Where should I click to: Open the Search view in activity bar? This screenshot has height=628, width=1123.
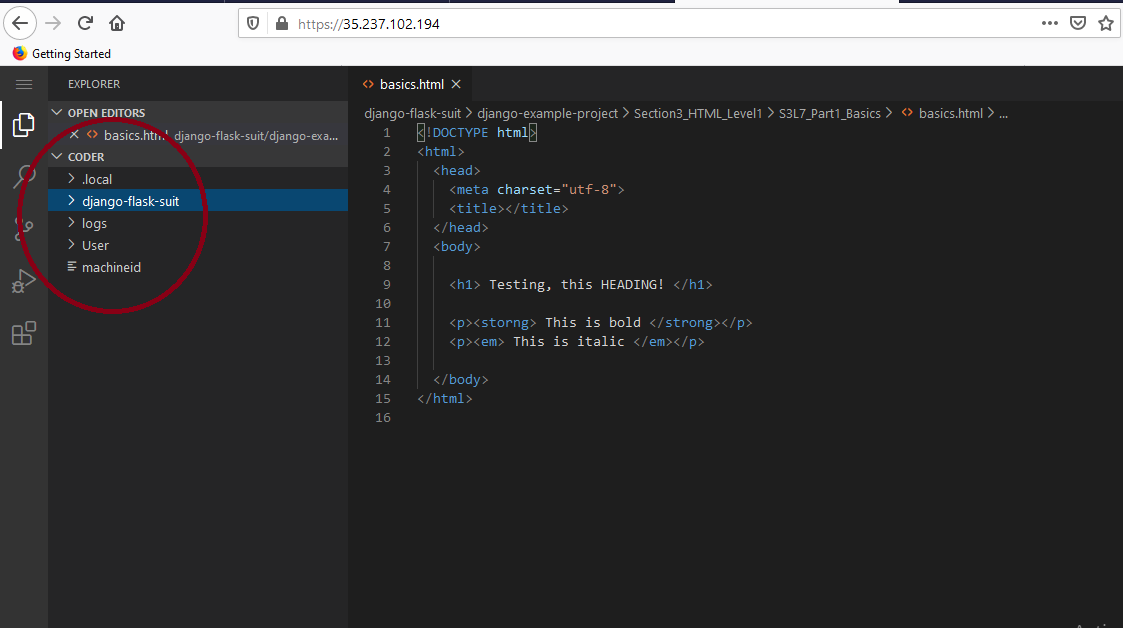click(x=24, y=177)
